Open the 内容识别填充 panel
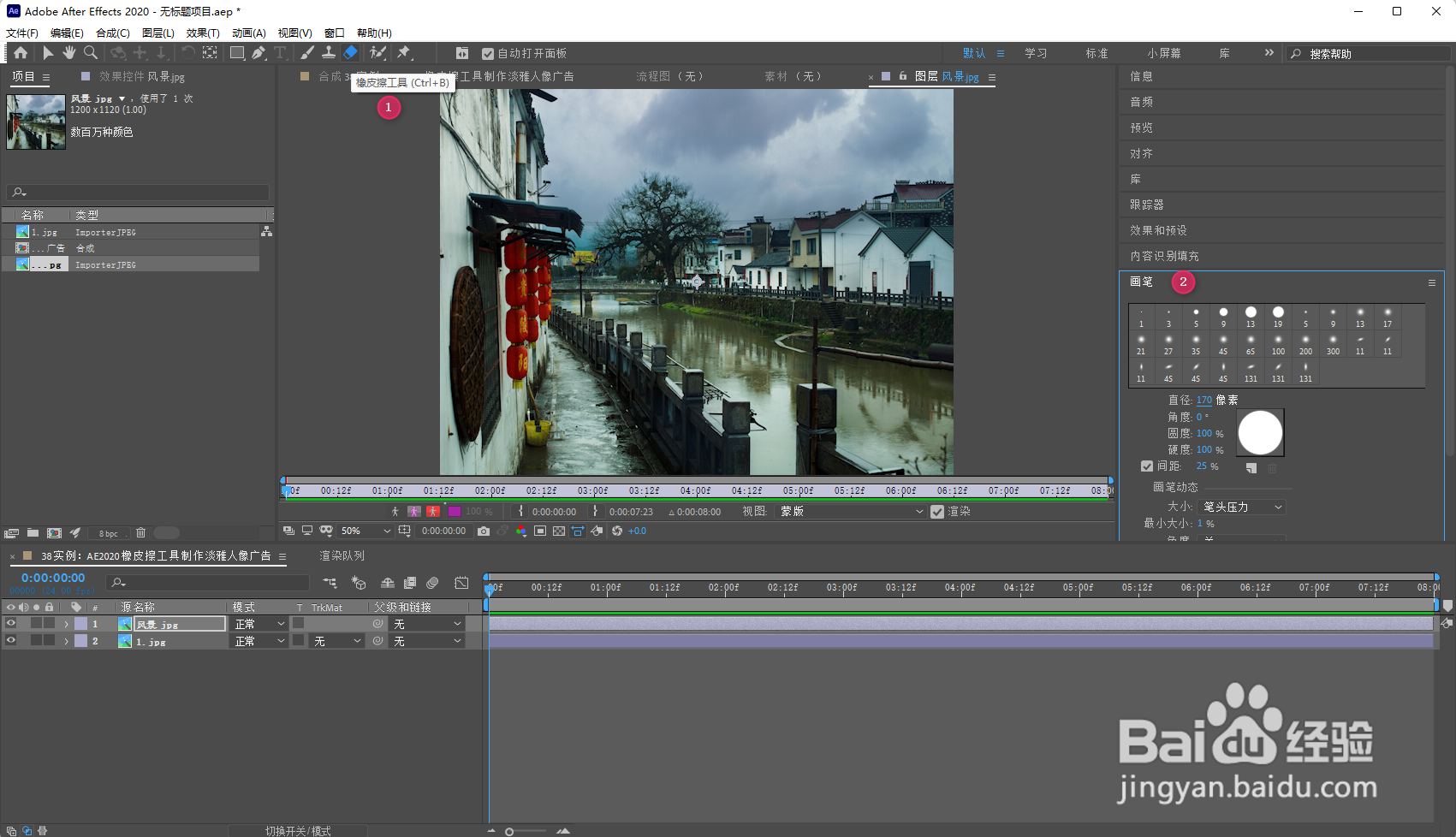 coord(1164,256)
